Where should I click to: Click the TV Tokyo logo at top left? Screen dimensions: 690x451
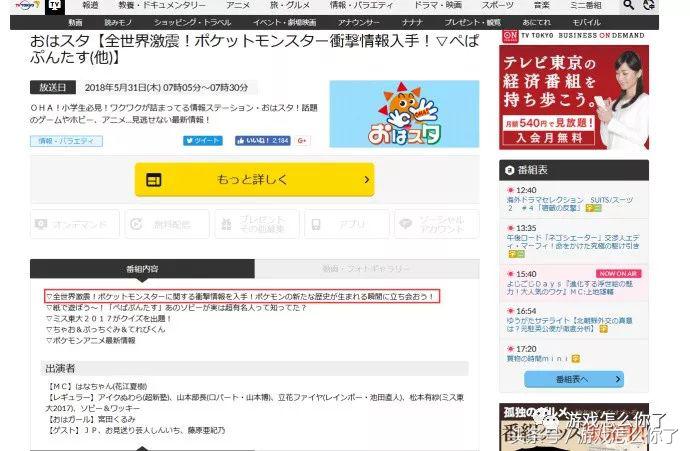tap(27, 5)
